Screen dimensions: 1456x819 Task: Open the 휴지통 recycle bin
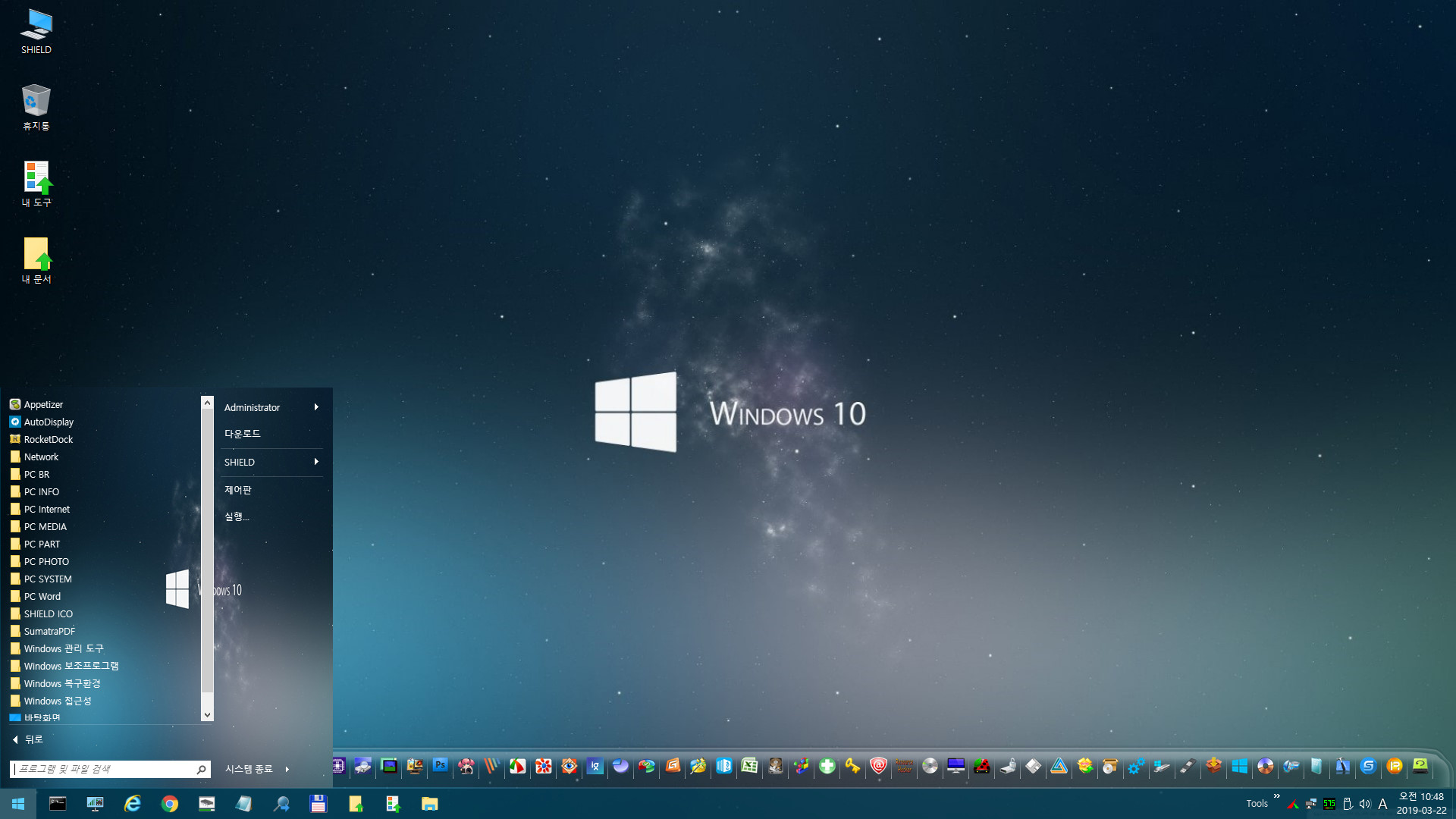tap(36, 108)
